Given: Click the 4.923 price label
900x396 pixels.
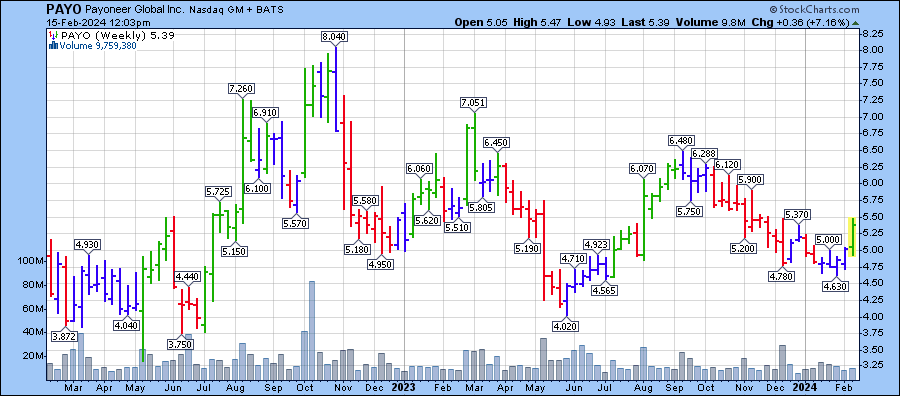Looking at the screenshot, I should pyautogui.click(x=598, y=244).
